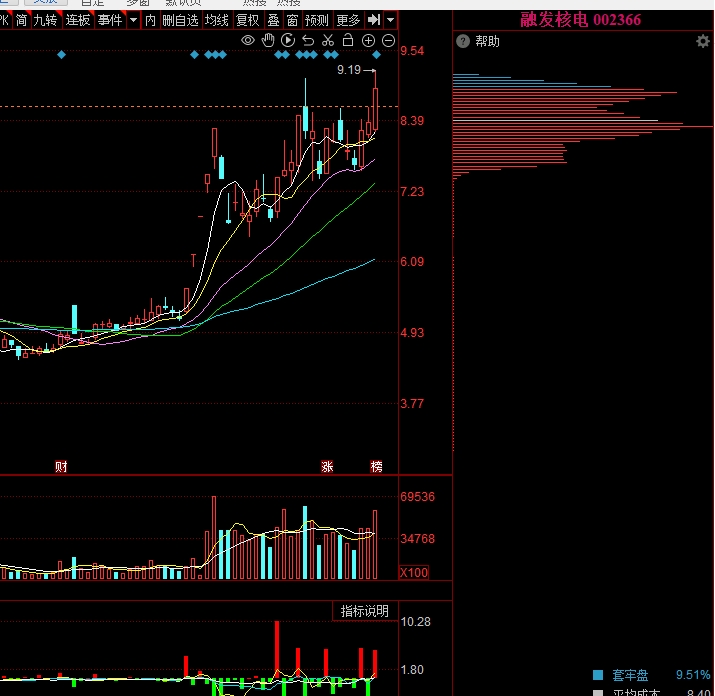Click the 涨 event marker on chart

327,467
